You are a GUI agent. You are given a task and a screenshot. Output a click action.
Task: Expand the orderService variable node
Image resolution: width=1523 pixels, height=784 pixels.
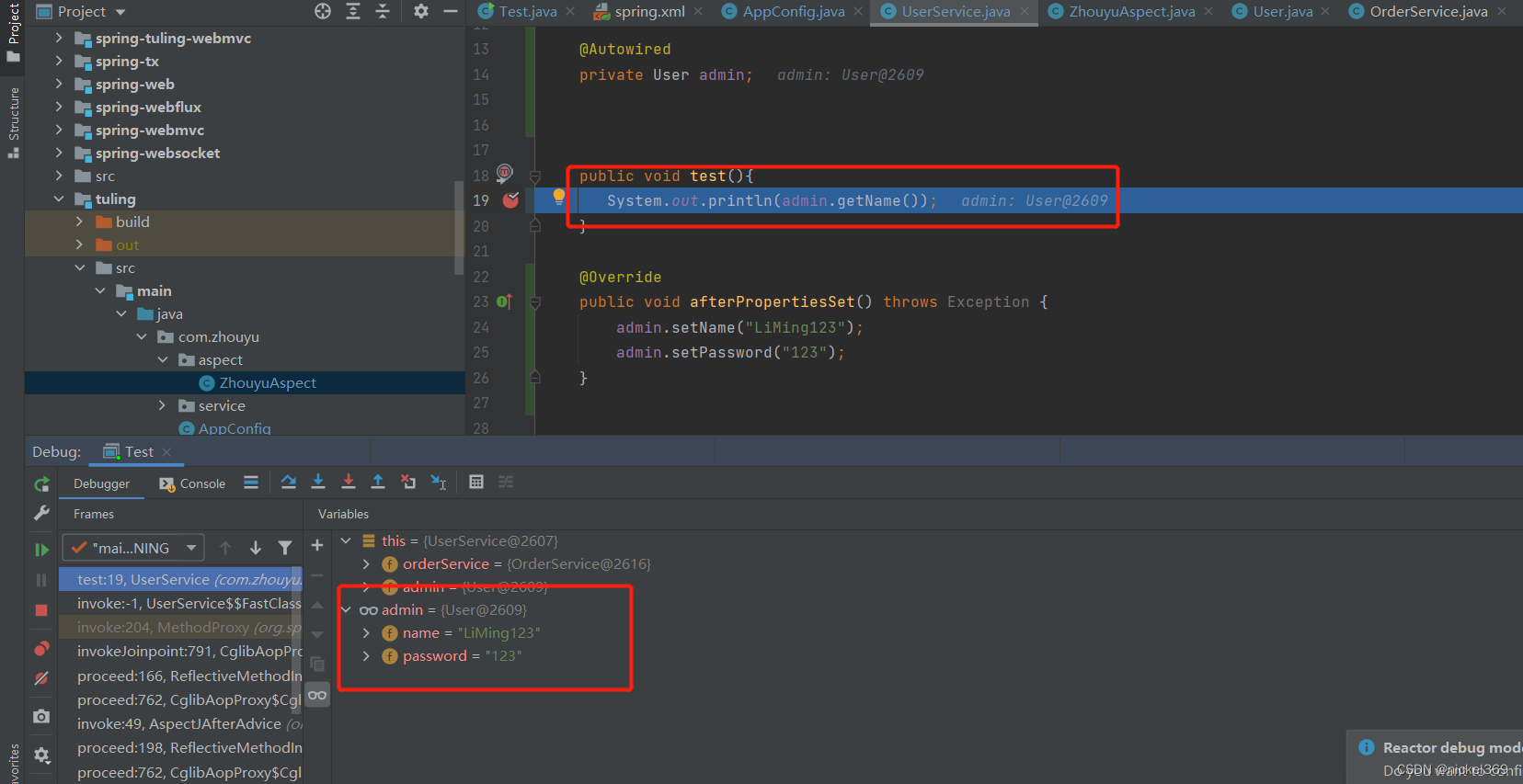[x=366, y=563]
